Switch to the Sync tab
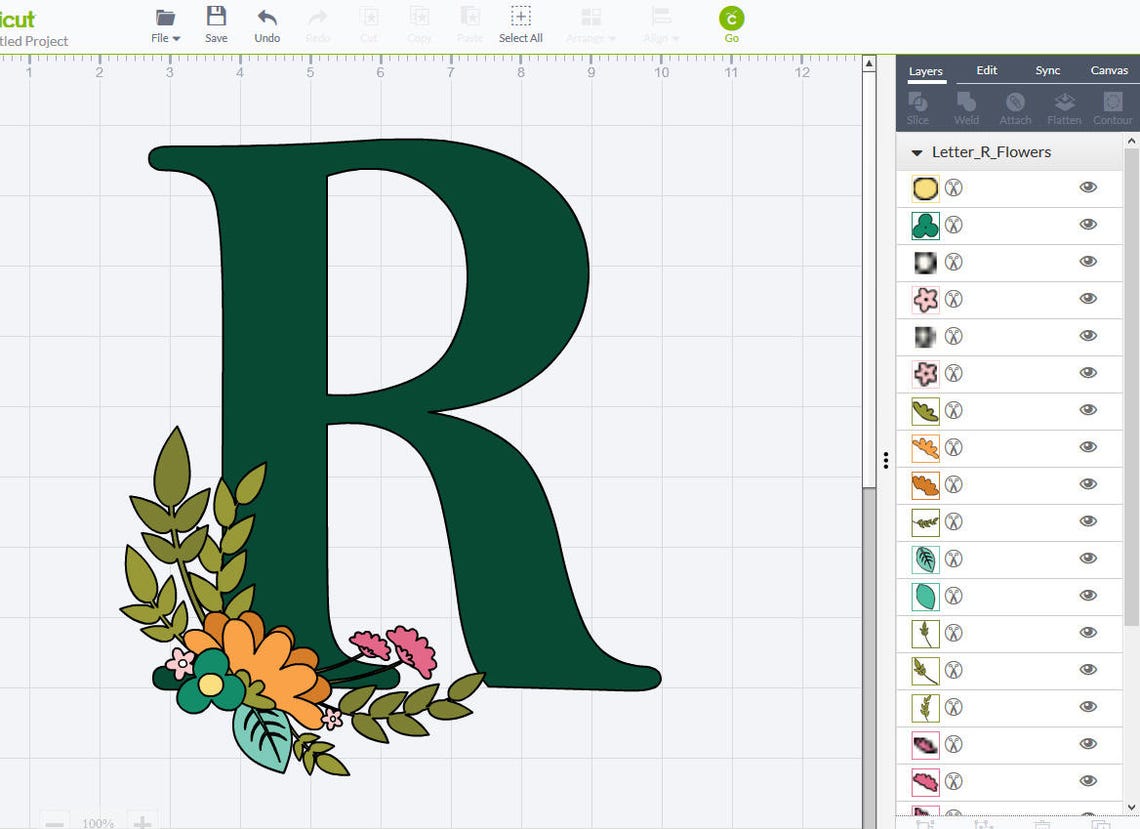 tap(1048, 70)
